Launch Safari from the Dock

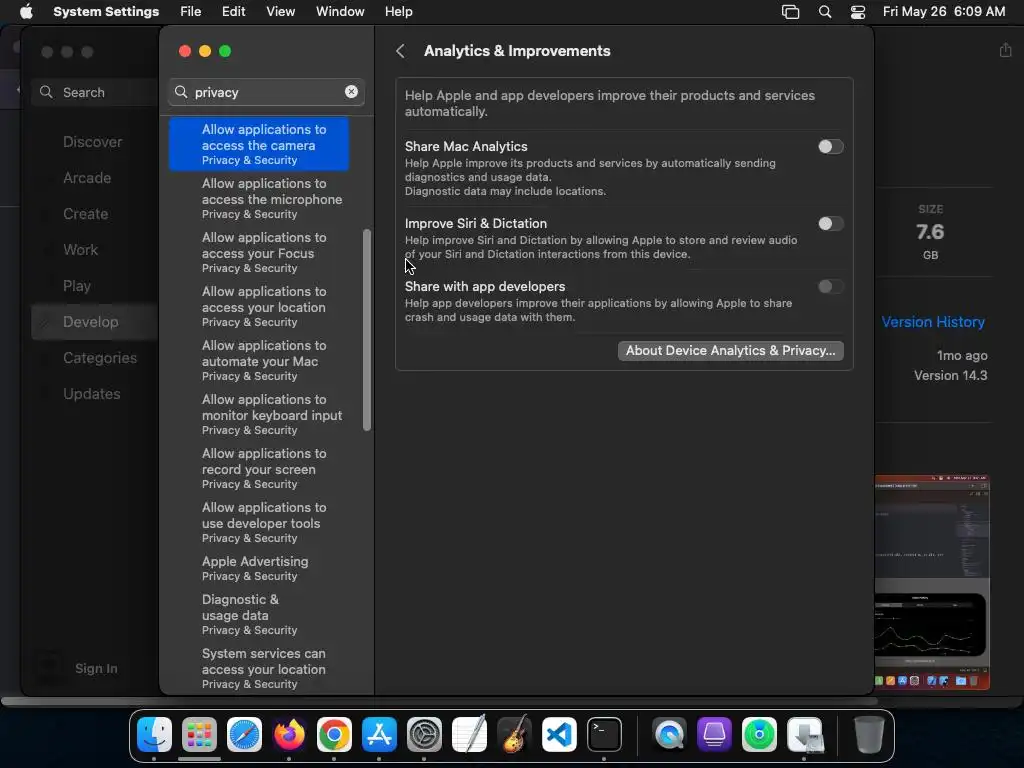coord(244,735)
